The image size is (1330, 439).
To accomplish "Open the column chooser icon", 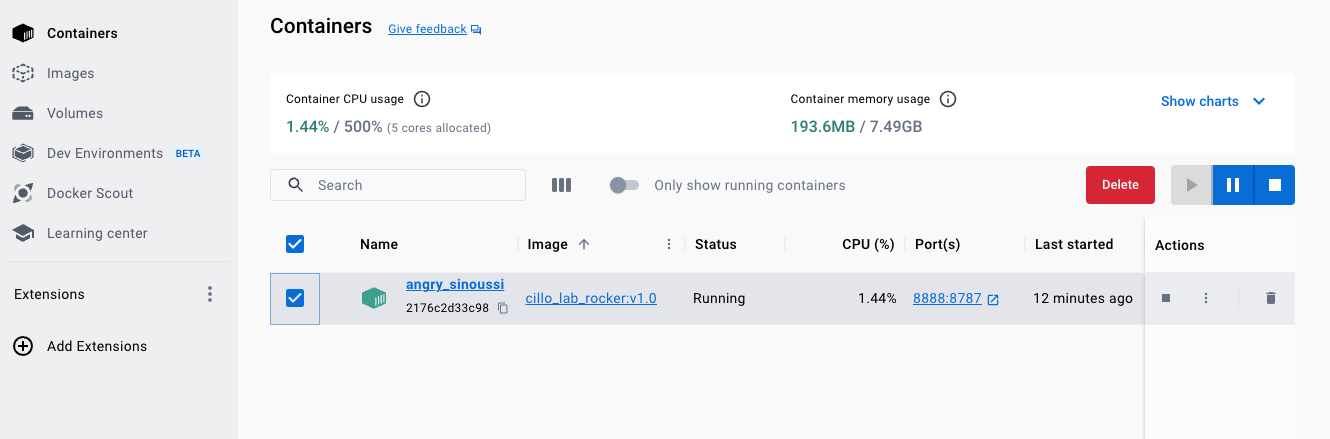I will [x=561, y=185].
